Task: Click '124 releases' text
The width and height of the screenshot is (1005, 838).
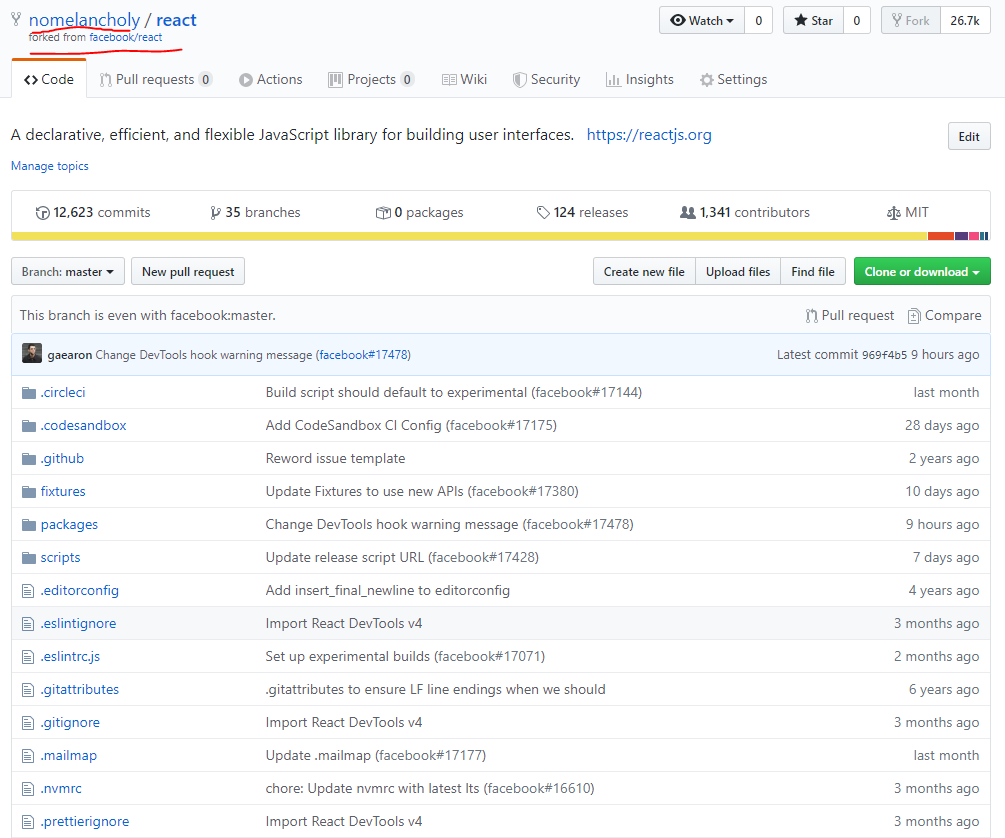Action: (590, 212)
